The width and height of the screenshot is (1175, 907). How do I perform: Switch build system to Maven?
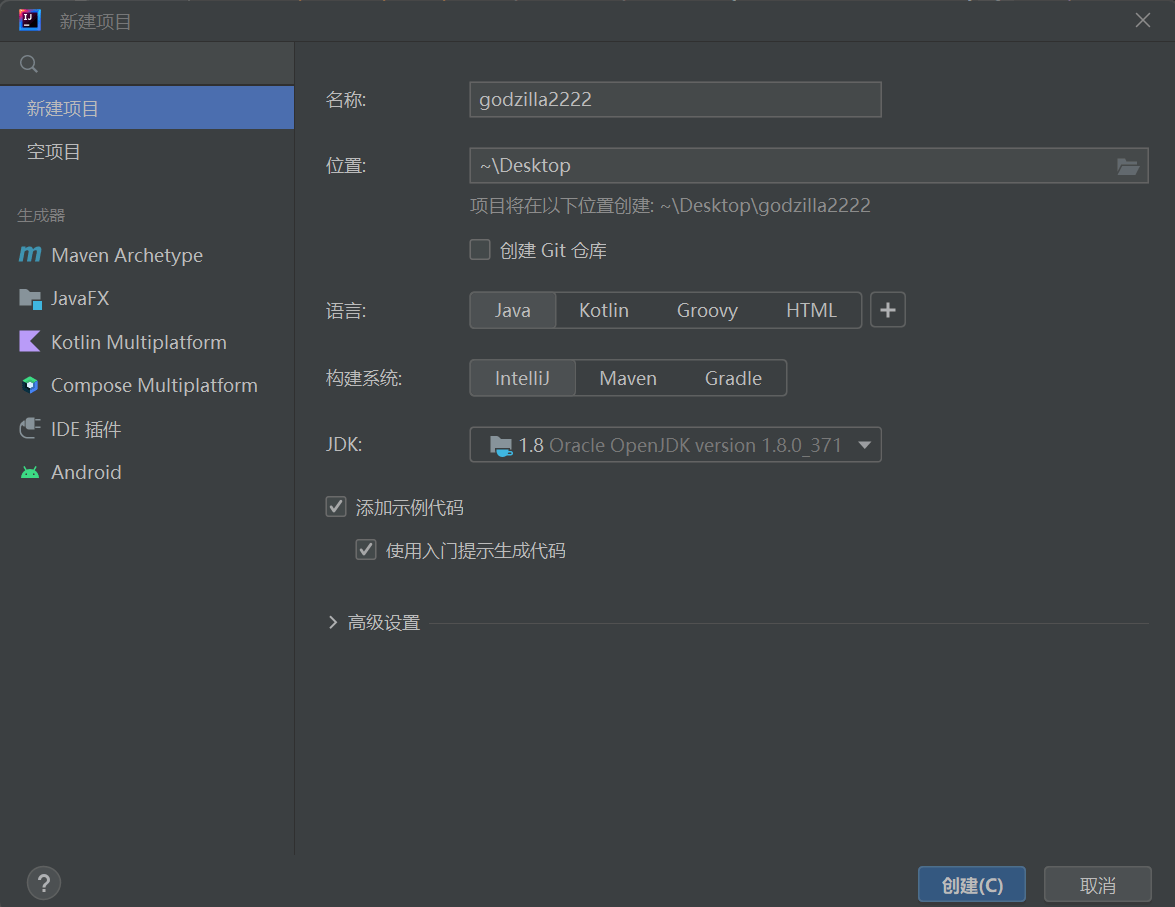click(x=628, y=378)
